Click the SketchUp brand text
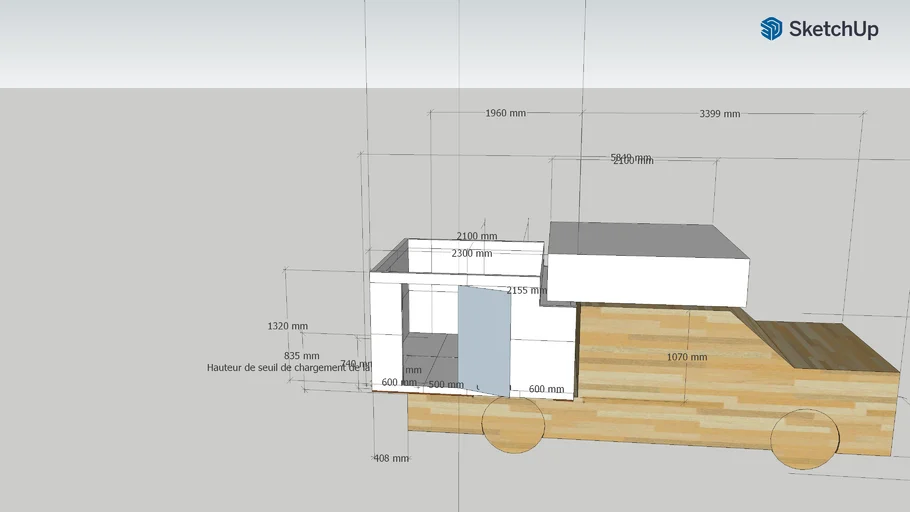The width and height of the screenshot is (910, 512). [833, 29]
